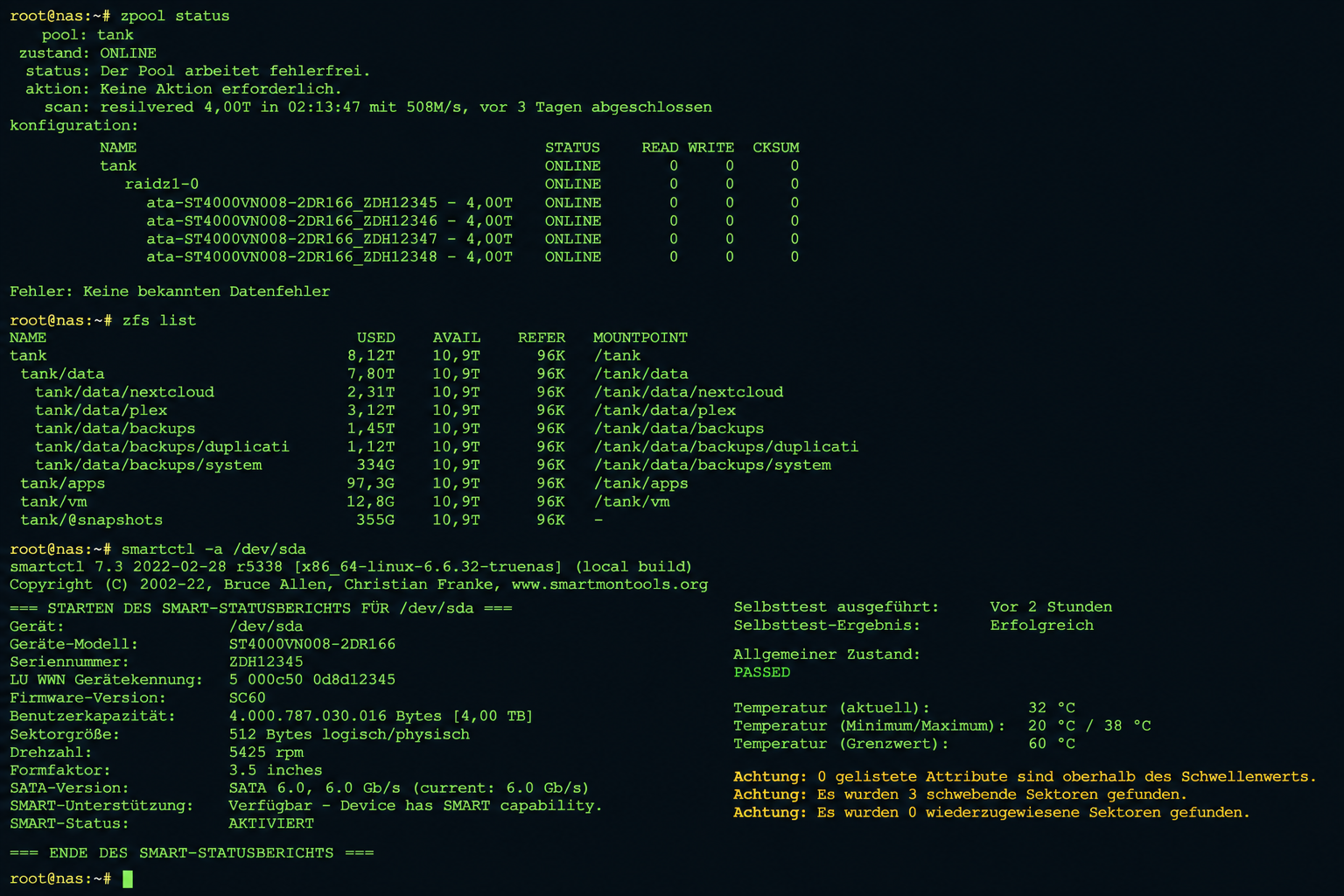Viewport: 1344px width, 896px height.
Task: Select disk 'ata-ST4000VN008-2DR166_ZDH12346'
Action: point(291,221)
